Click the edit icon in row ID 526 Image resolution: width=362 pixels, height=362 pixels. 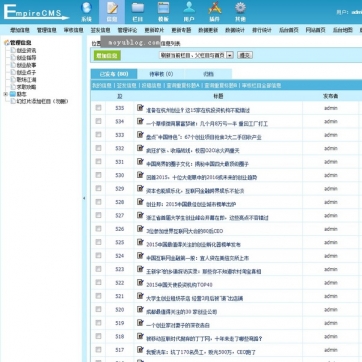click(x=140, y=229)
